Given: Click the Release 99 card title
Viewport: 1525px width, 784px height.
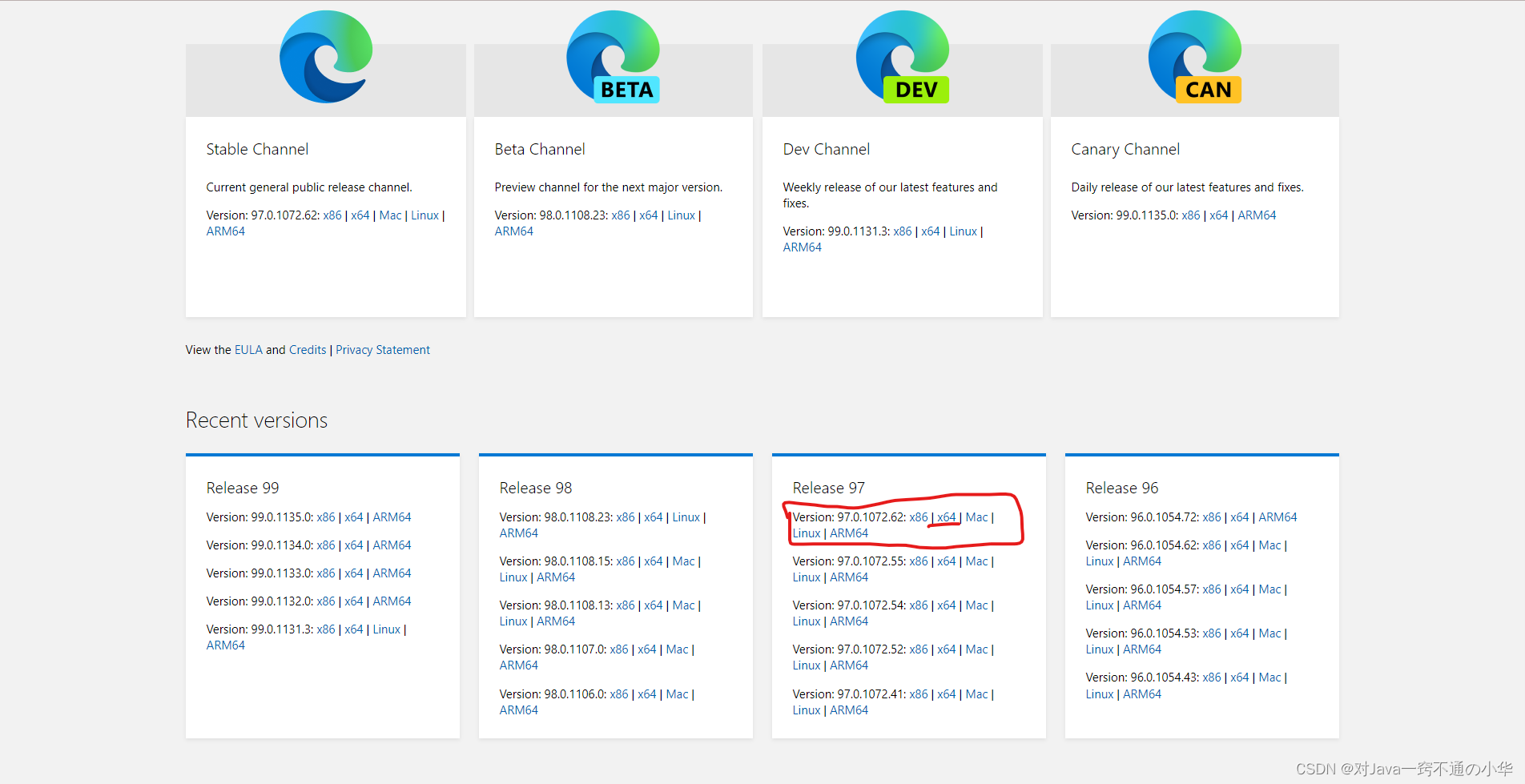Looking at the screenshot, I should (243, 488).
